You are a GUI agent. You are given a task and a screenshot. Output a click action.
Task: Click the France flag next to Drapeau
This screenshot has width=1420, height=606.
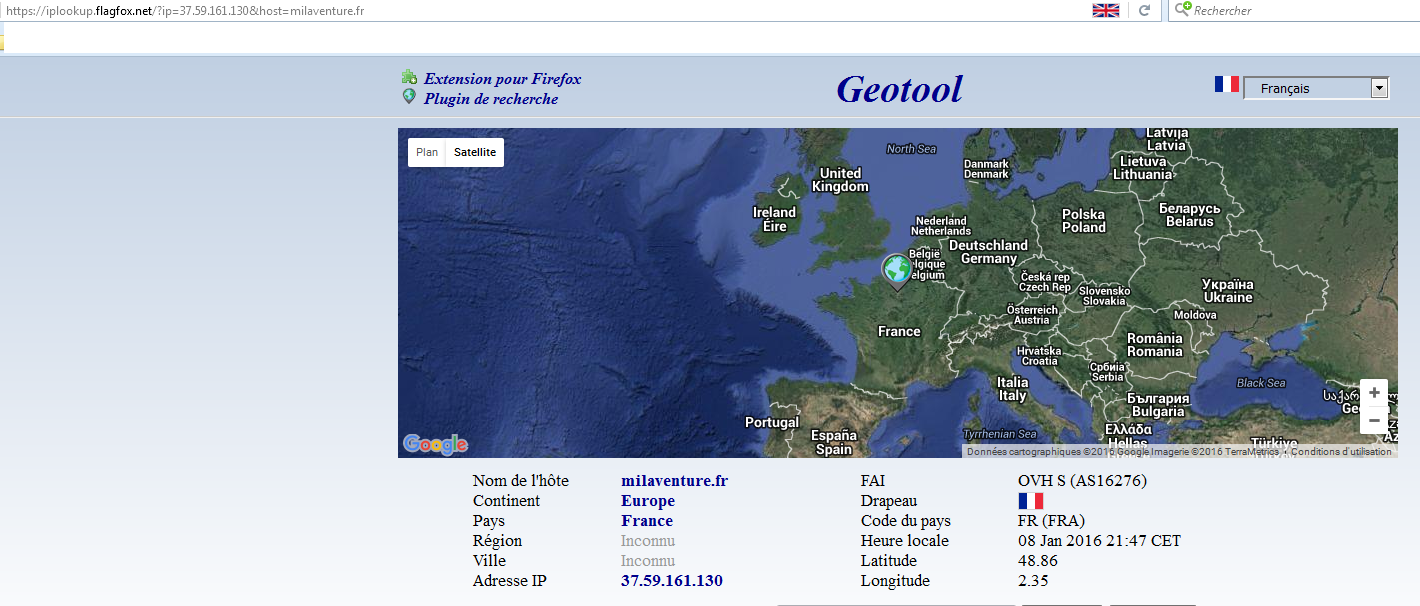(x=1030, y=501)
